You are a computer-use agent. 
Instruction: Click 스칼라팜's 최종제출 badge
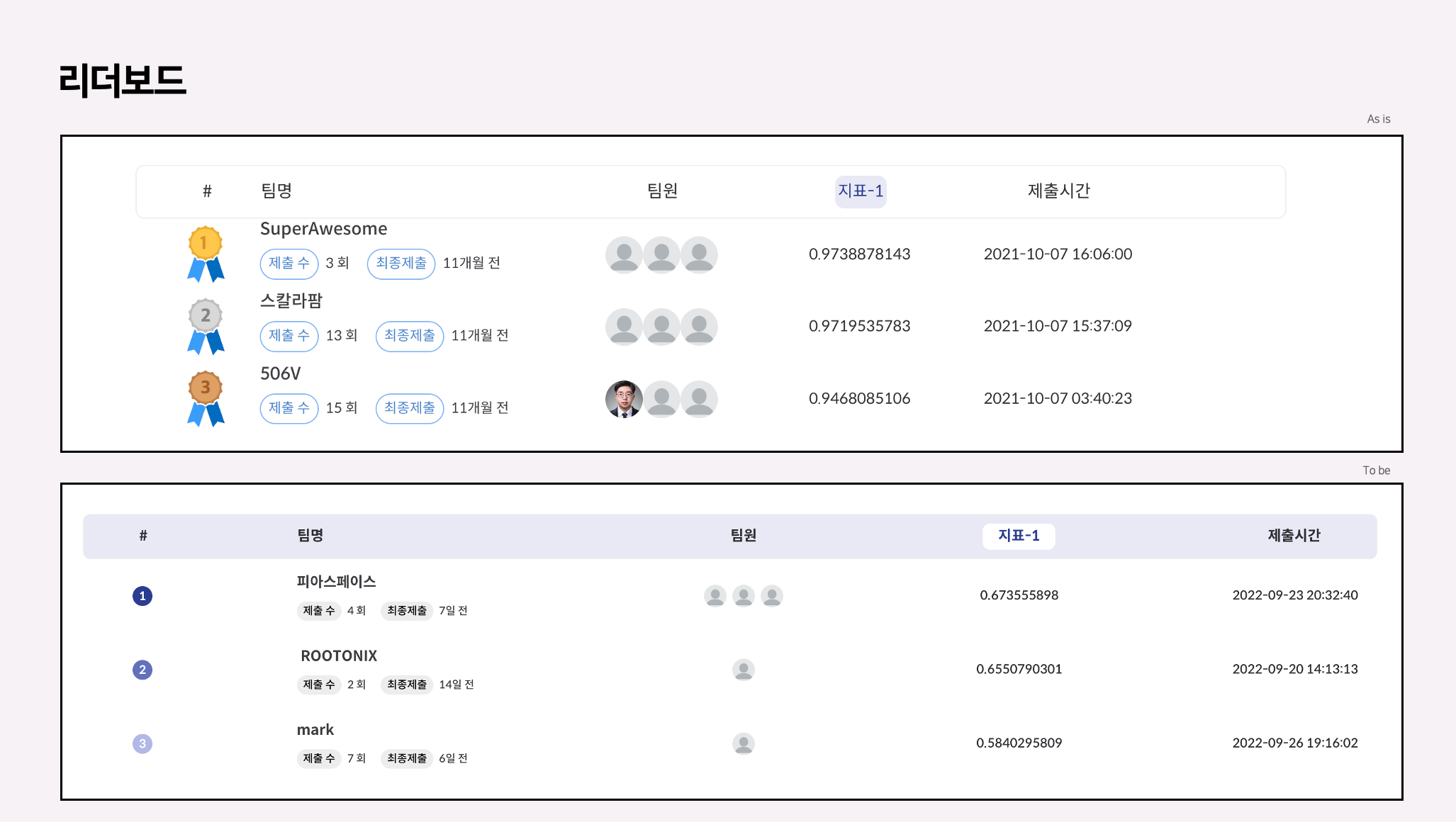coord(409,336)
